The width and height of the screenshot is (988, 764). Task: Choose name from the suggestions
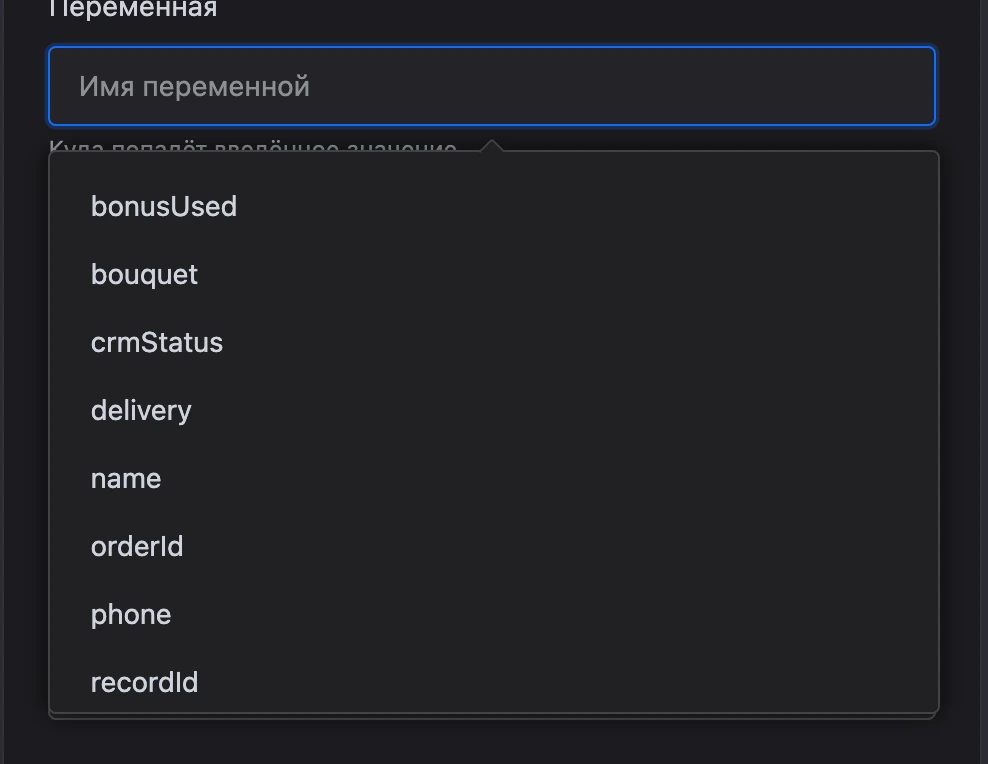(493, 479)
